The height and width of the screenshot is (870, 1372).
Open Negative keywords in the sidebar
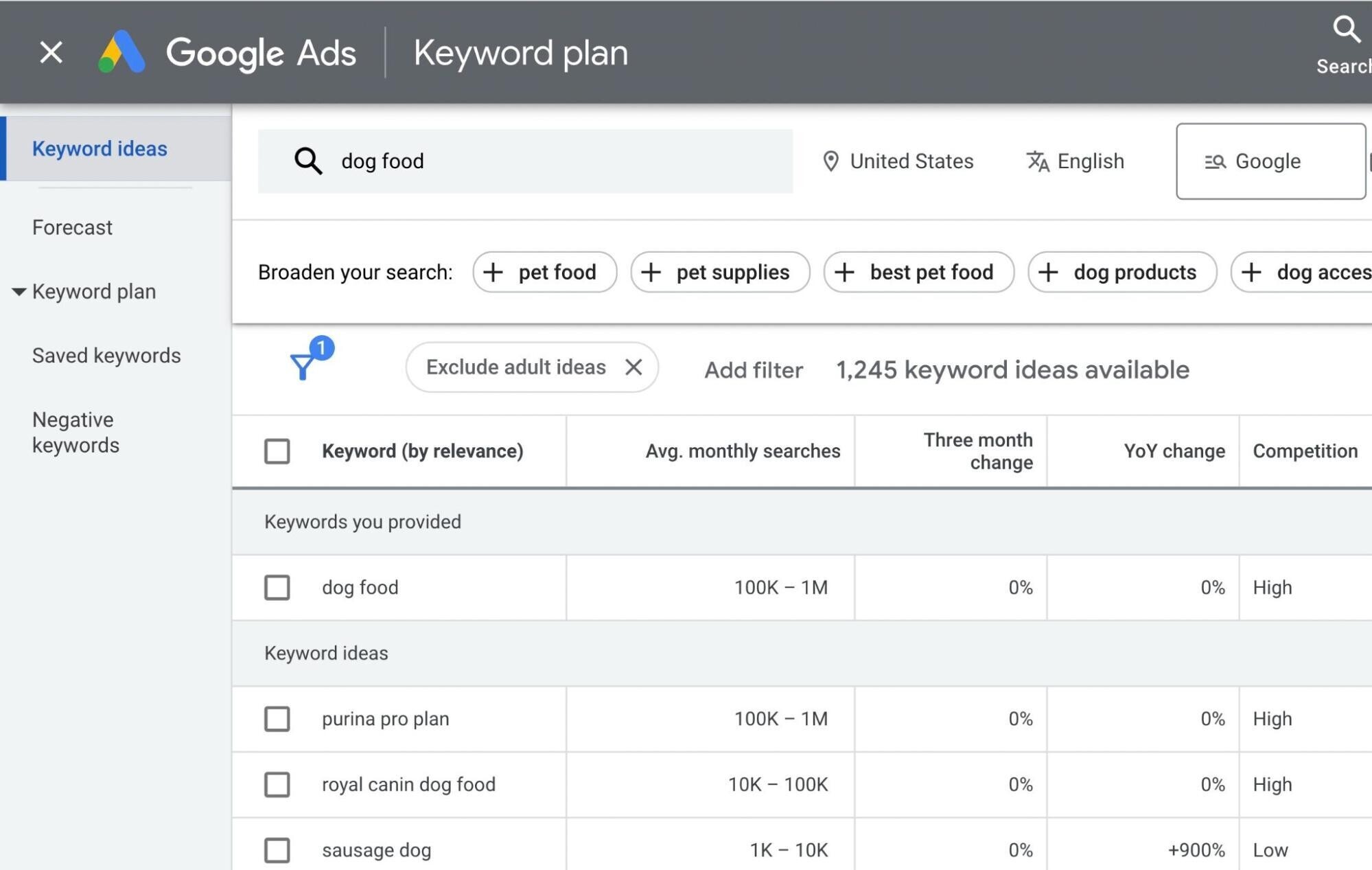tap(75, 433)
